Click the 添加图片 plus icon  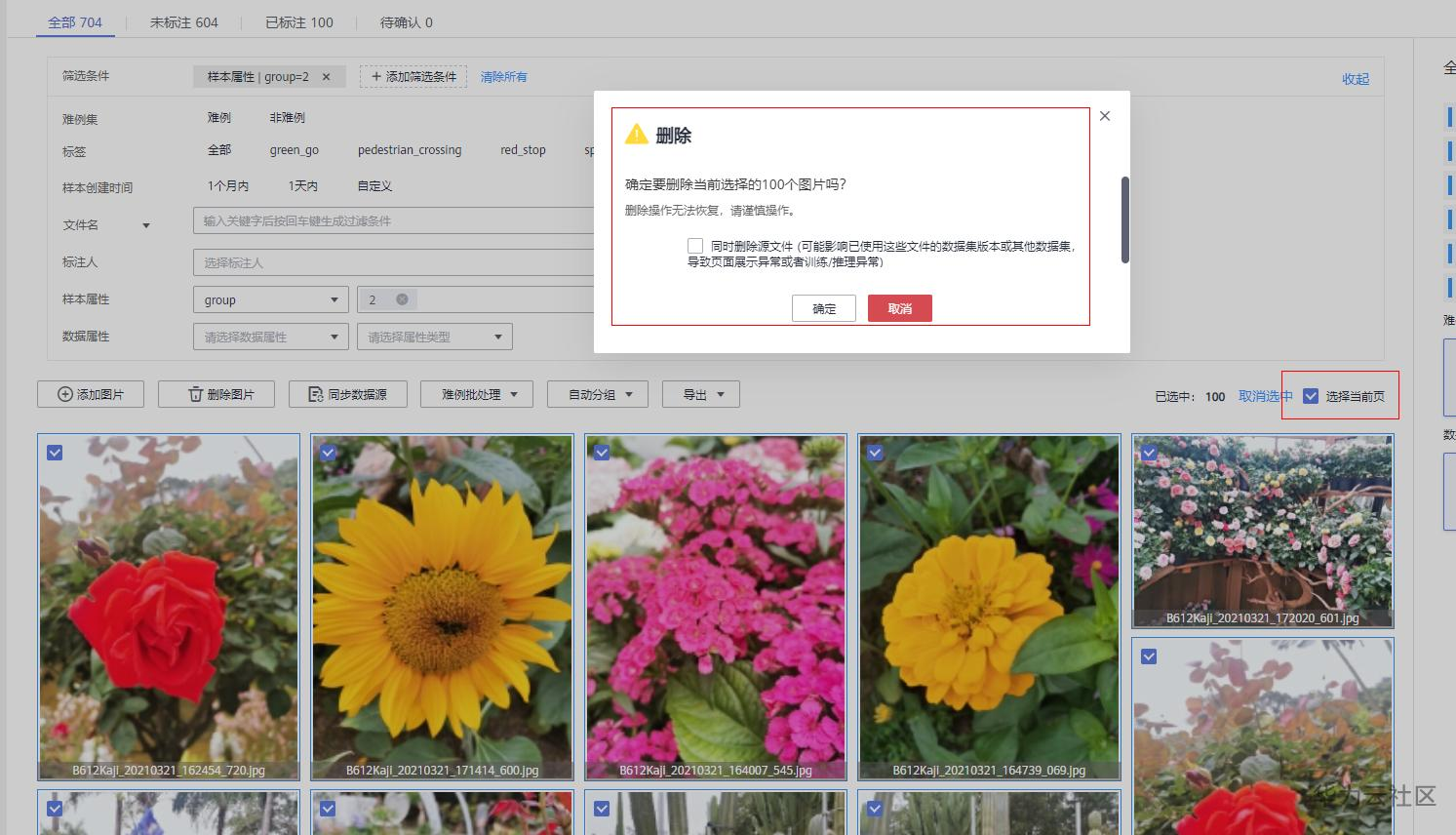pos(65,394)
